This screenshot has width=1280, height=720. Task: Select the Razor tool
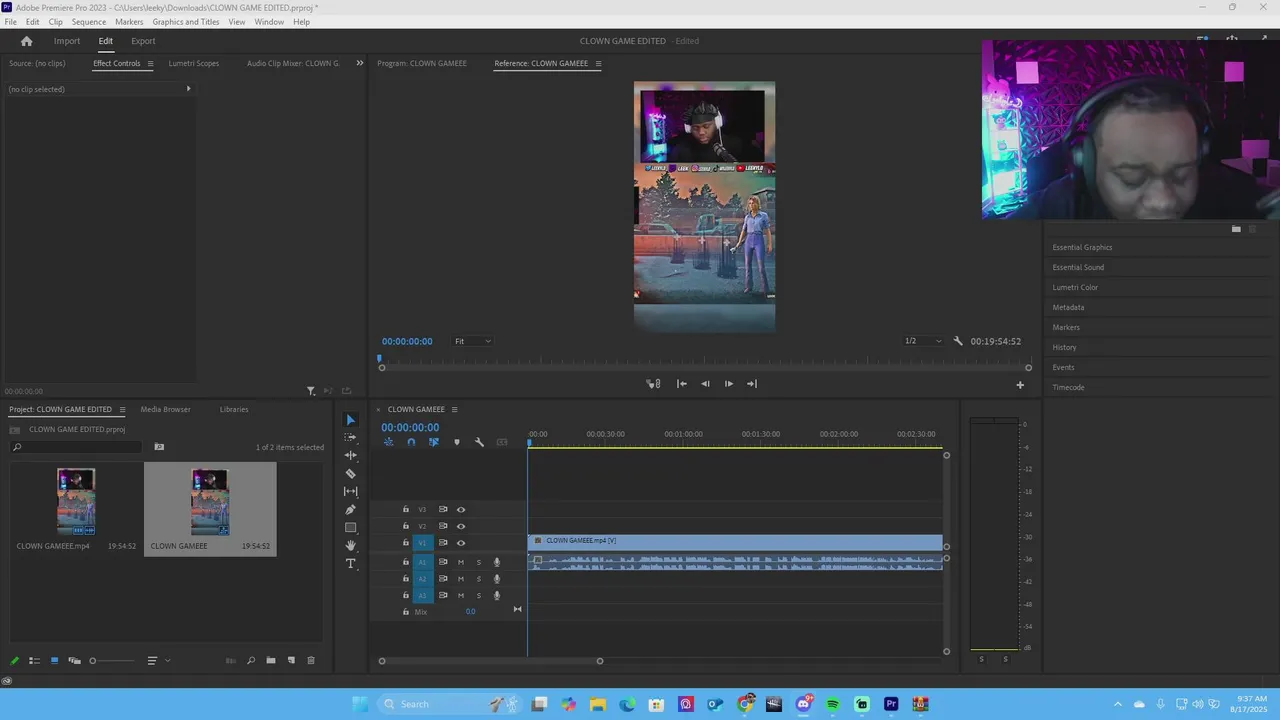click(351, 474)
